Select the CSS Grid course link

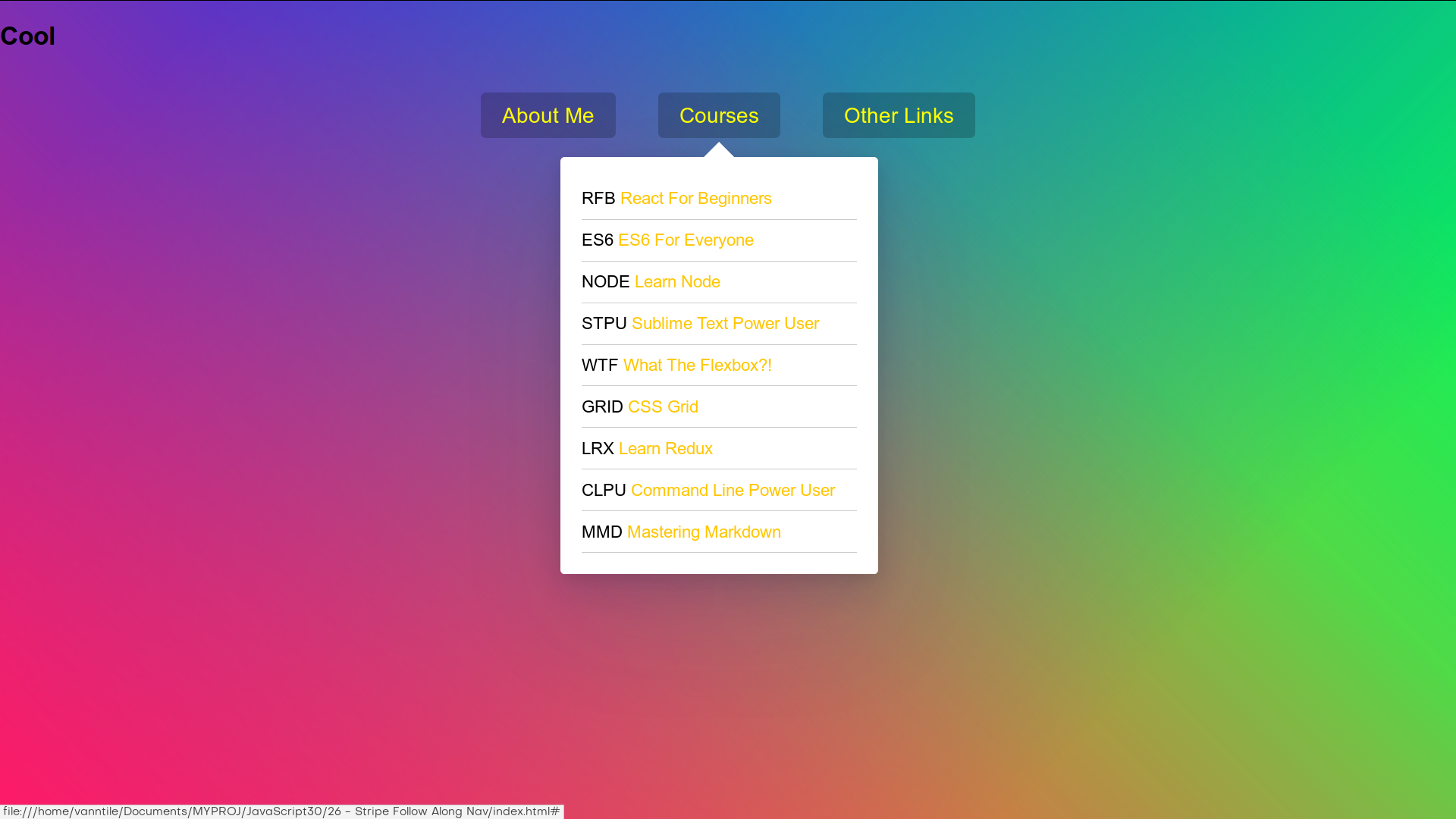(x=664, y=406)
